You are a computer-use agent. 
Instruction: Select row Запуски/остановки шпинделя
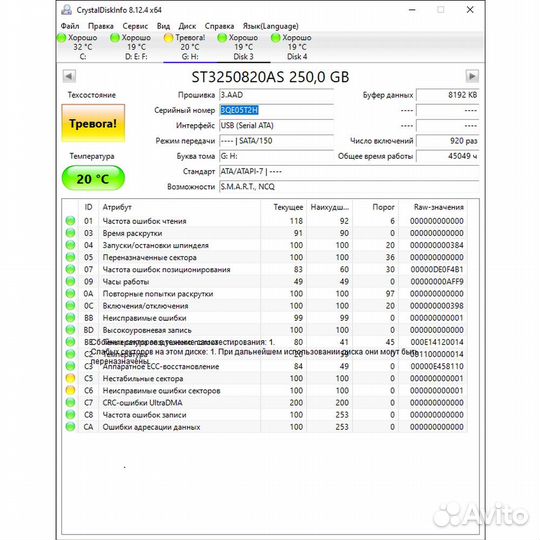point(264,245)
